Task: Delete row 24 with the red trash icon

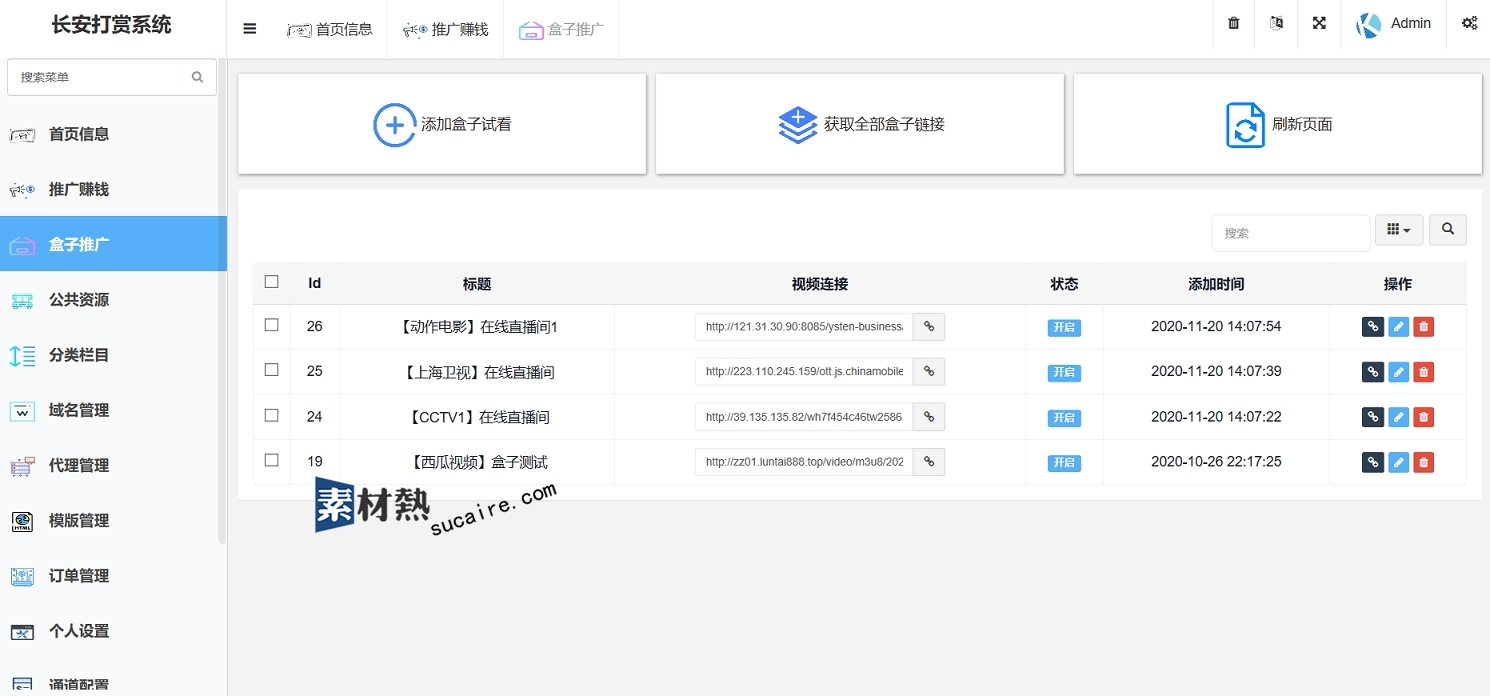Action: tap(1424, 417)
